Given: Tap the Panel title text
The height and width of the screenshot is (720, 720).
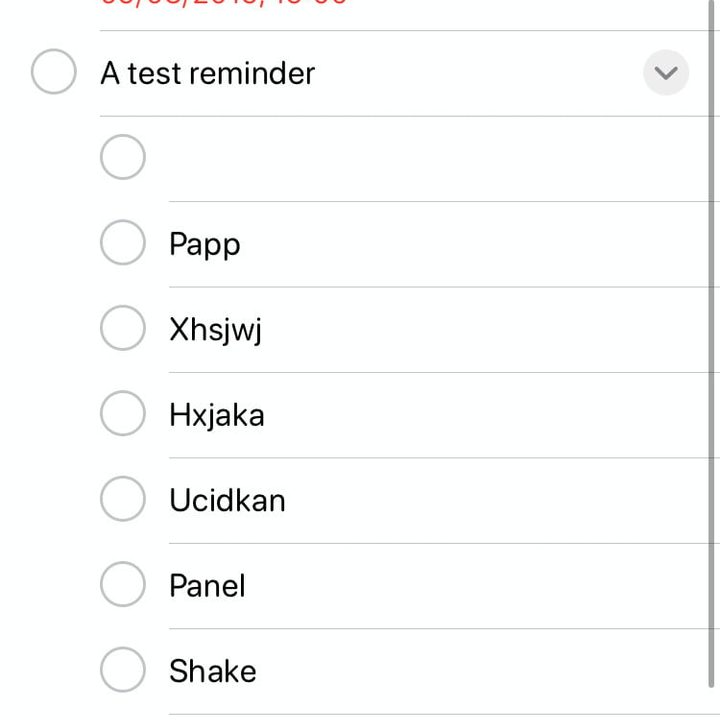Looking at the screenshot, I should pyautogui.click(x=207, y=586).
